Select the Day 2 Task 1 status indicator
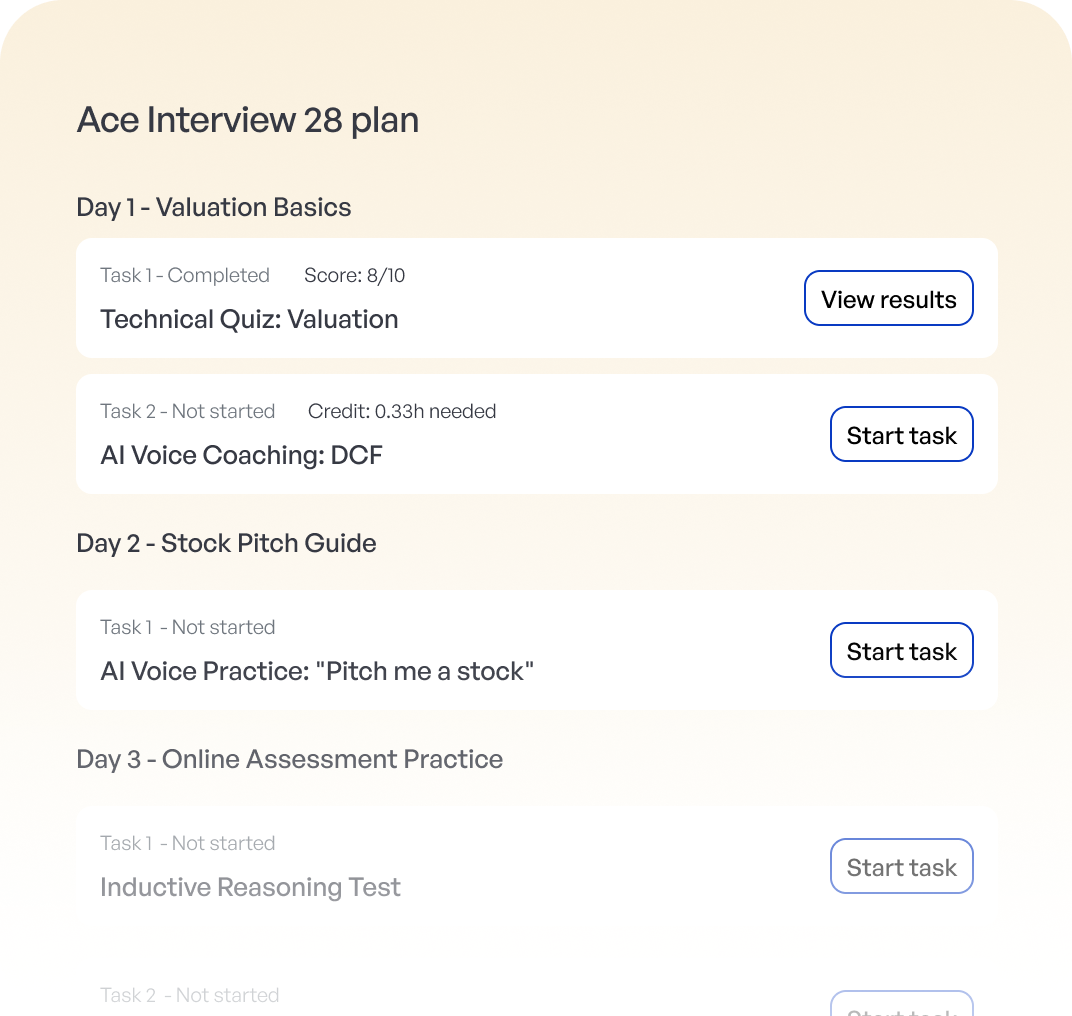Viewport: 1072px width, 1016px height. pos(187,627)
